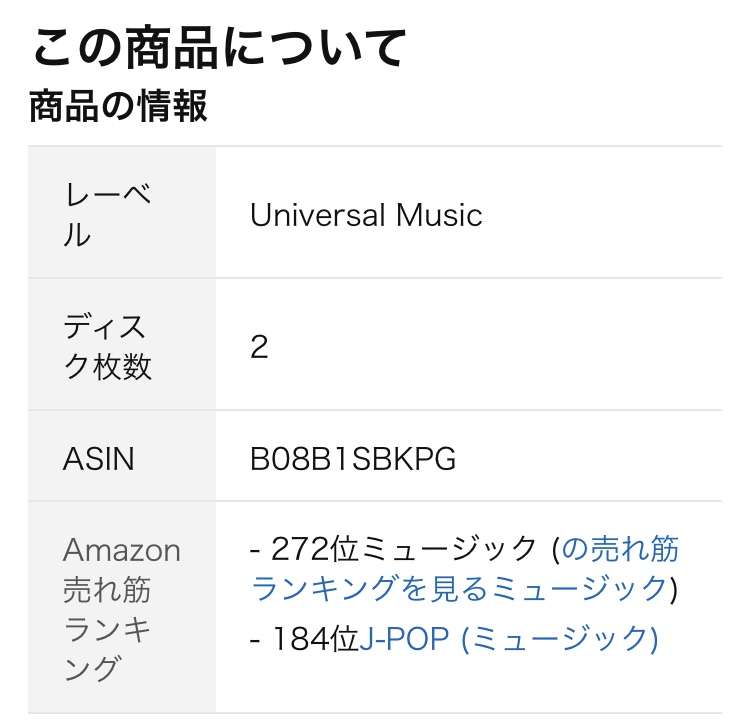Click the disc count value 2

259,347
